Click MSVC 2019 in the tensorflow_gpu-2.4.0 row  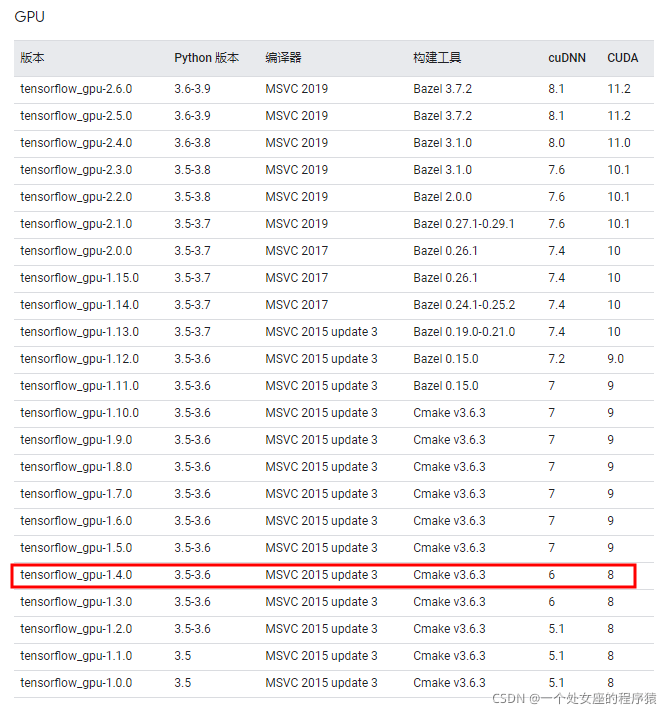pos(296,143)
